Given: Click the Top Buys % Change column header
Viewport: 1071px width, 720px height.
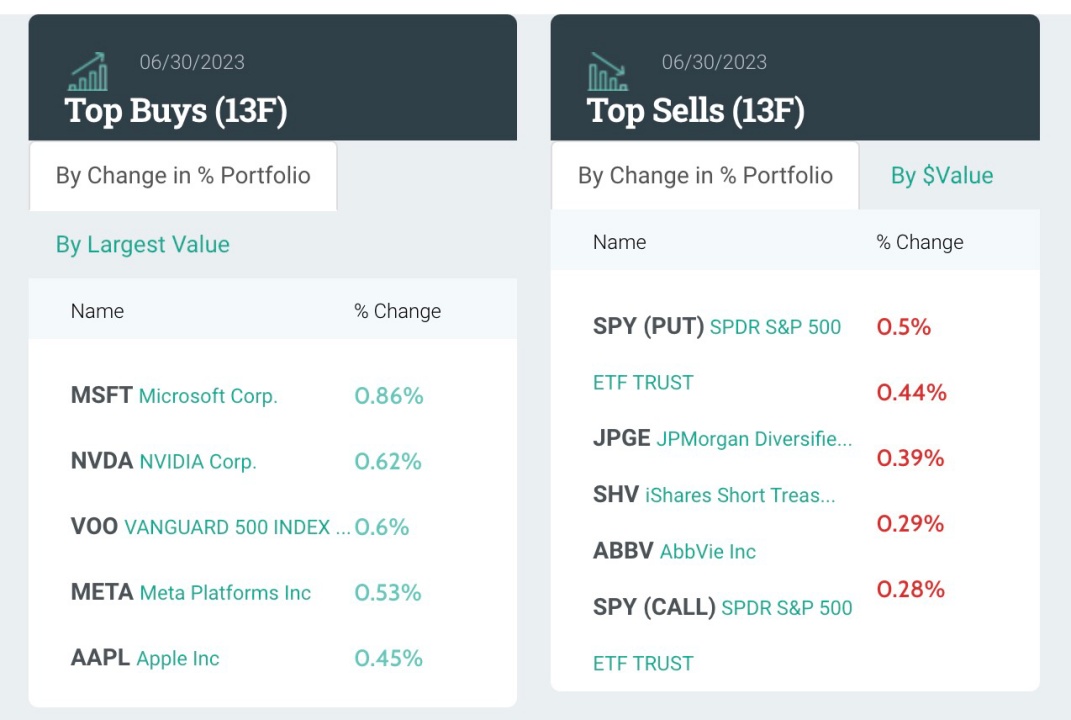Looking at the screenshot, I should [397, 311].
